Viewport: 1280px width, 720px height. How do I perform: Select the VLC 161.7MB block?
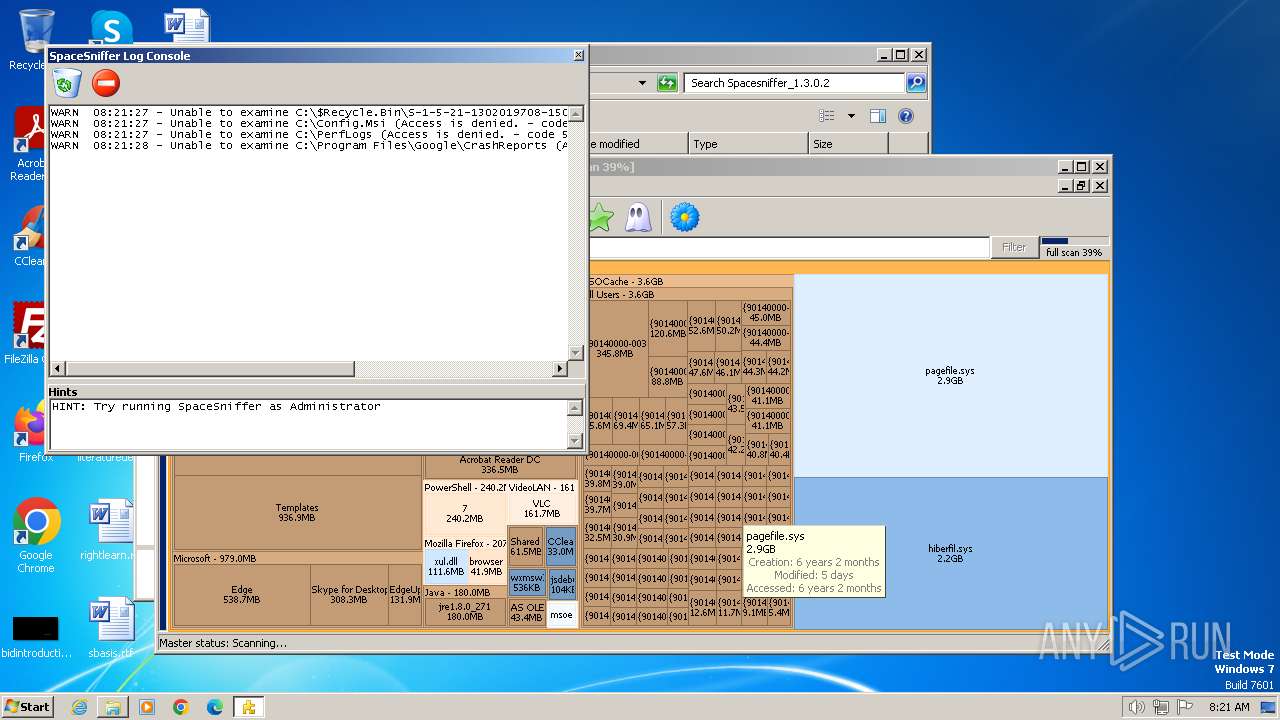(x=541, y=508)
